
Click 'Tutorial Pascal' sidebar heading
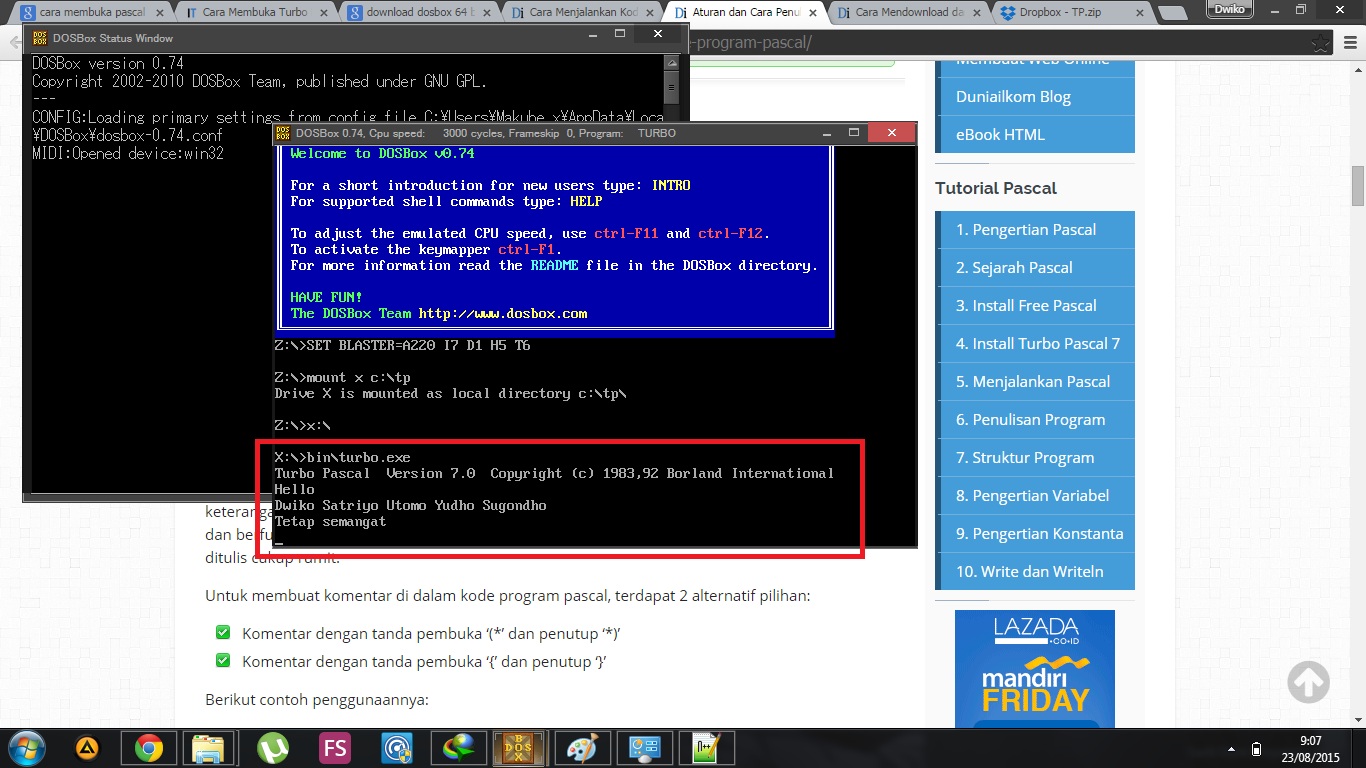[996, 188]
